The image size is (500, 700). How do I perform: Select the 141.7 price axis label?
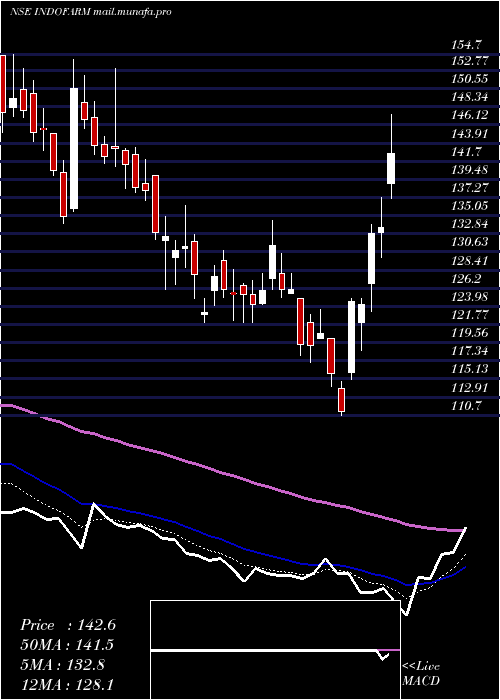[467, 151]
